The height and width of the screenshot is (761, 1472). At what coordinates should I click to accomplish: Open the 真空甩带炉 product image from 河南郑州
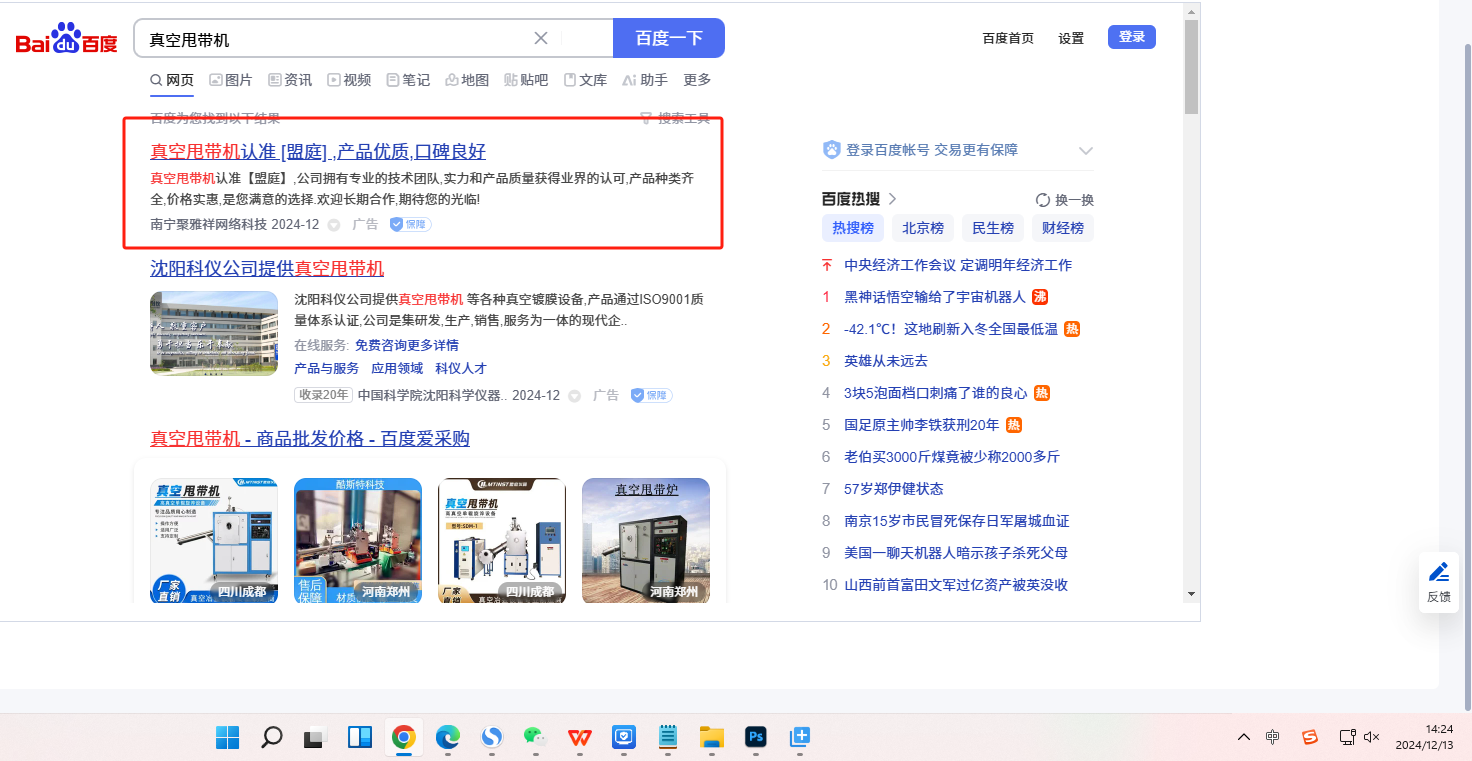(646, 540)
